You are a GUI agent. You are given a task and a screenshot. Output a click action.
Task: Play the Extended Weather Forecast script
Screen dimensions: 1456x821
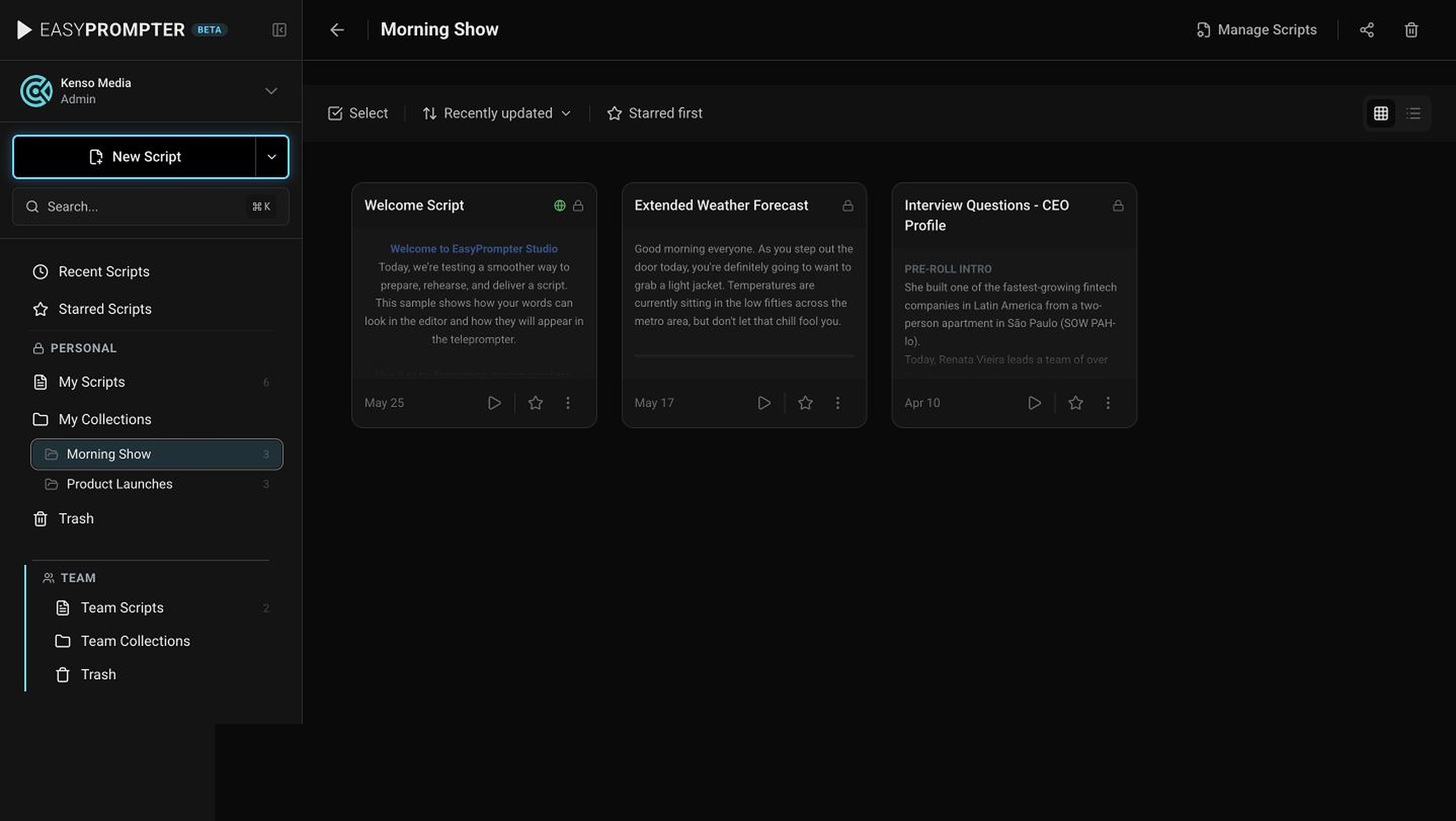[x=764, y=403]
